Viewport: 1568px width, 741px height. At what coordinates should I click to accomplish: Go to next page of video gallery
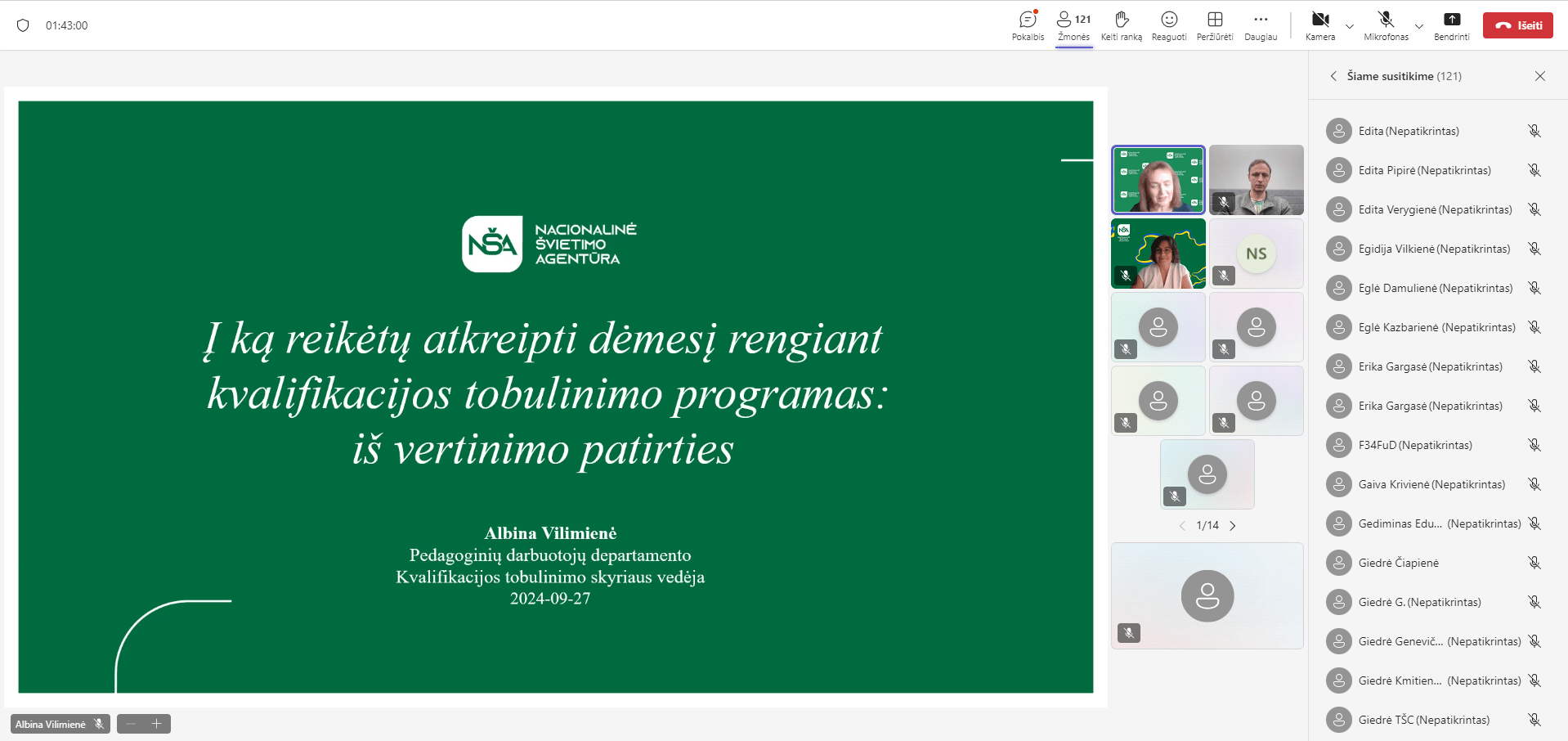pyautogui.click(x=1233, y=526)
